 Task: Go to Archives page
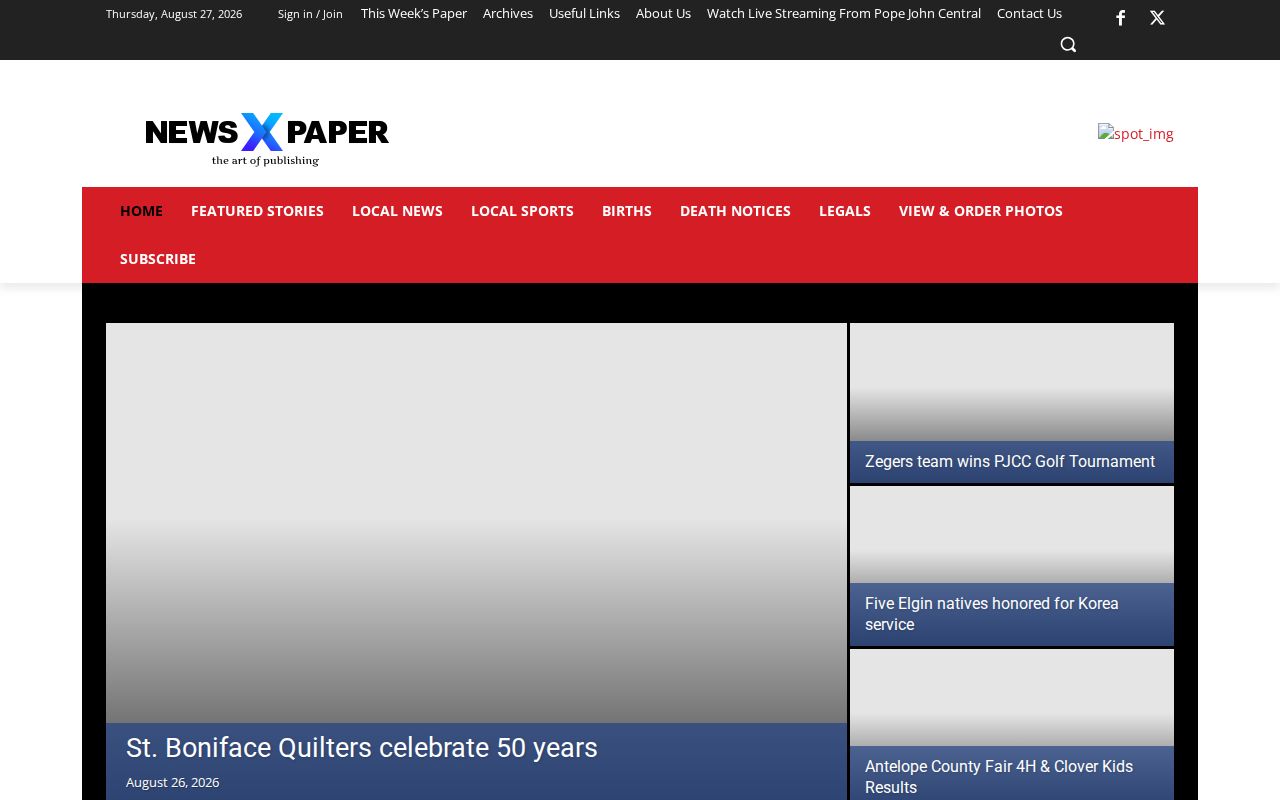[x=508, y=13]
